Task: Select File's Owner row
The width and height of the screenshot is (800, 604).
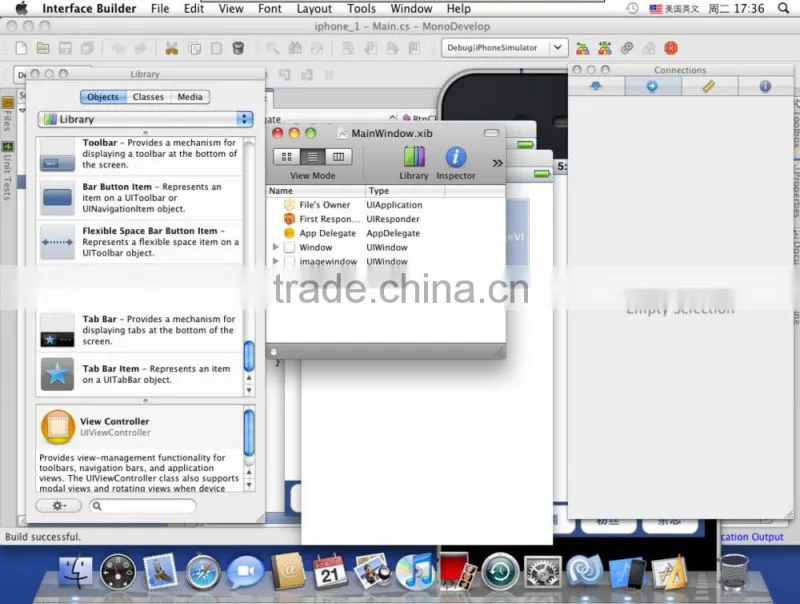Action: click(x=386, y=205)
